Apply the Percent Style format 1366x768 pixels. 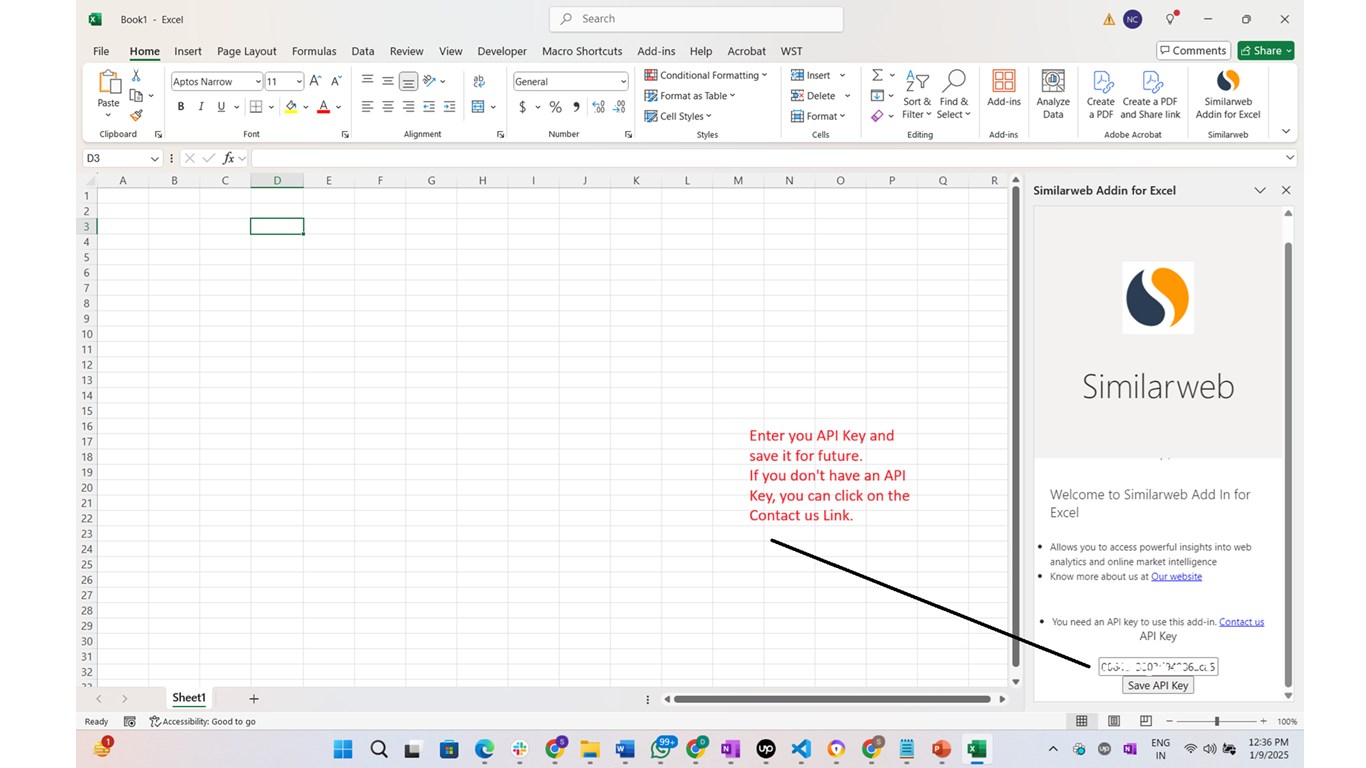click(x=556, y=107)
